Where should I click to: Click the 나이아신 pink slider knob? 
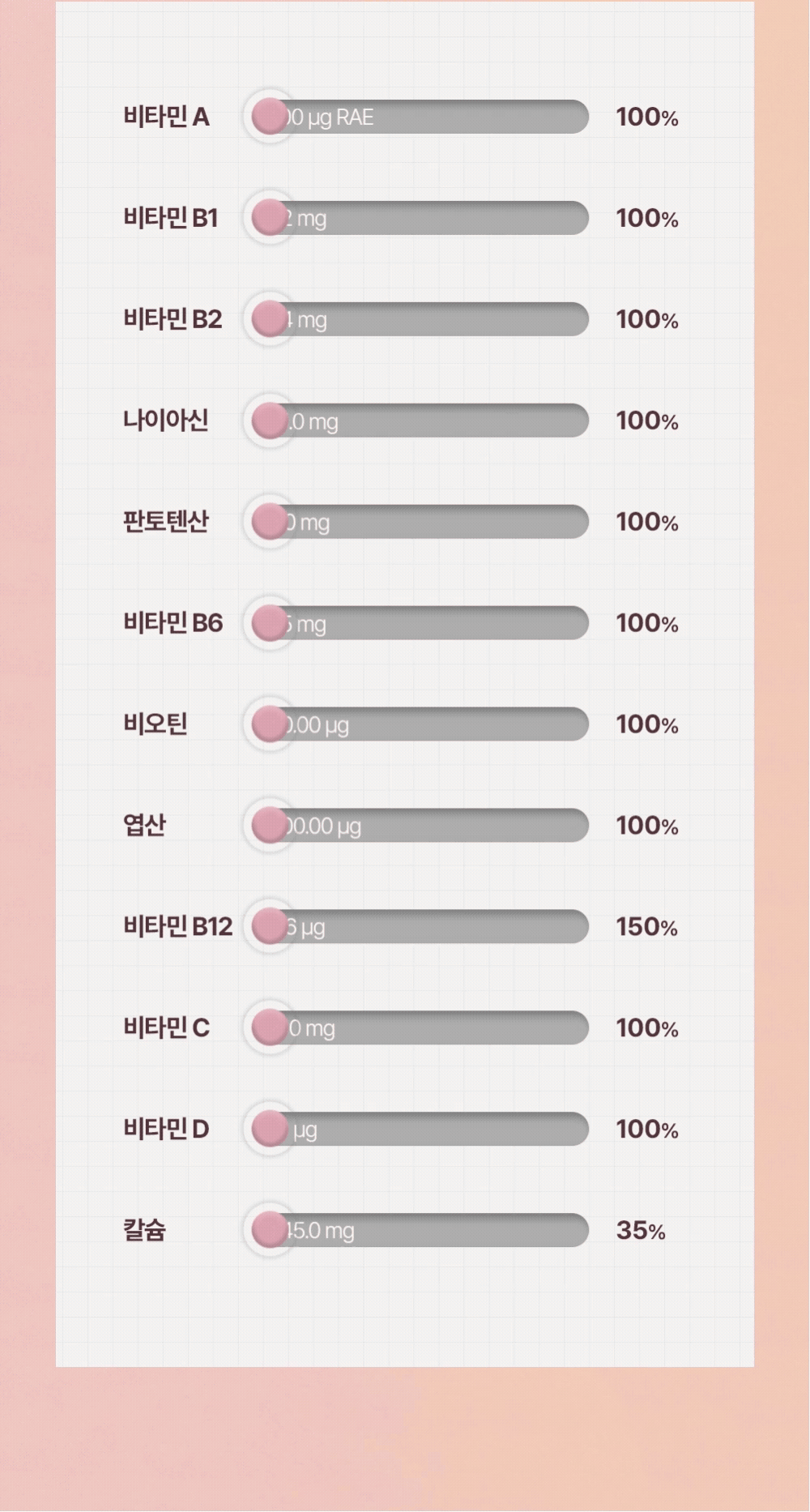[269, 421]
